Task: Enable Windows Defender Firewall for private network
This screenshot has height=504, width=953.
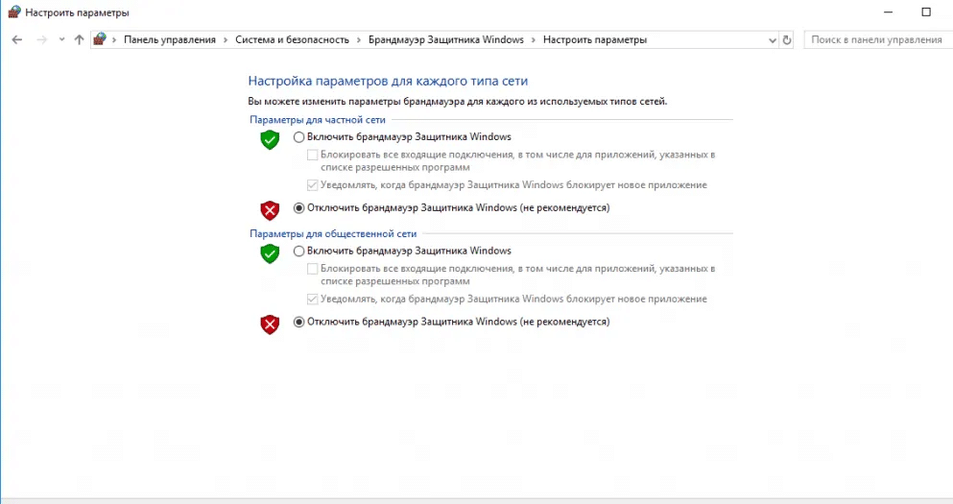Action: tap(299, 137)
